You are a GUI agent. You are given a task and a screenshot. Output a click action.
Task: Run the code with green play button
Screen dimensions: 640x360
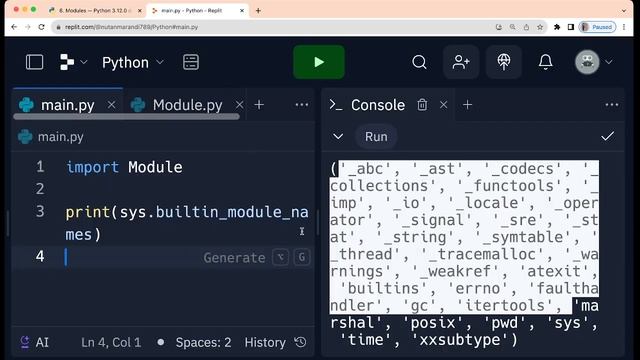coord(319,62)
